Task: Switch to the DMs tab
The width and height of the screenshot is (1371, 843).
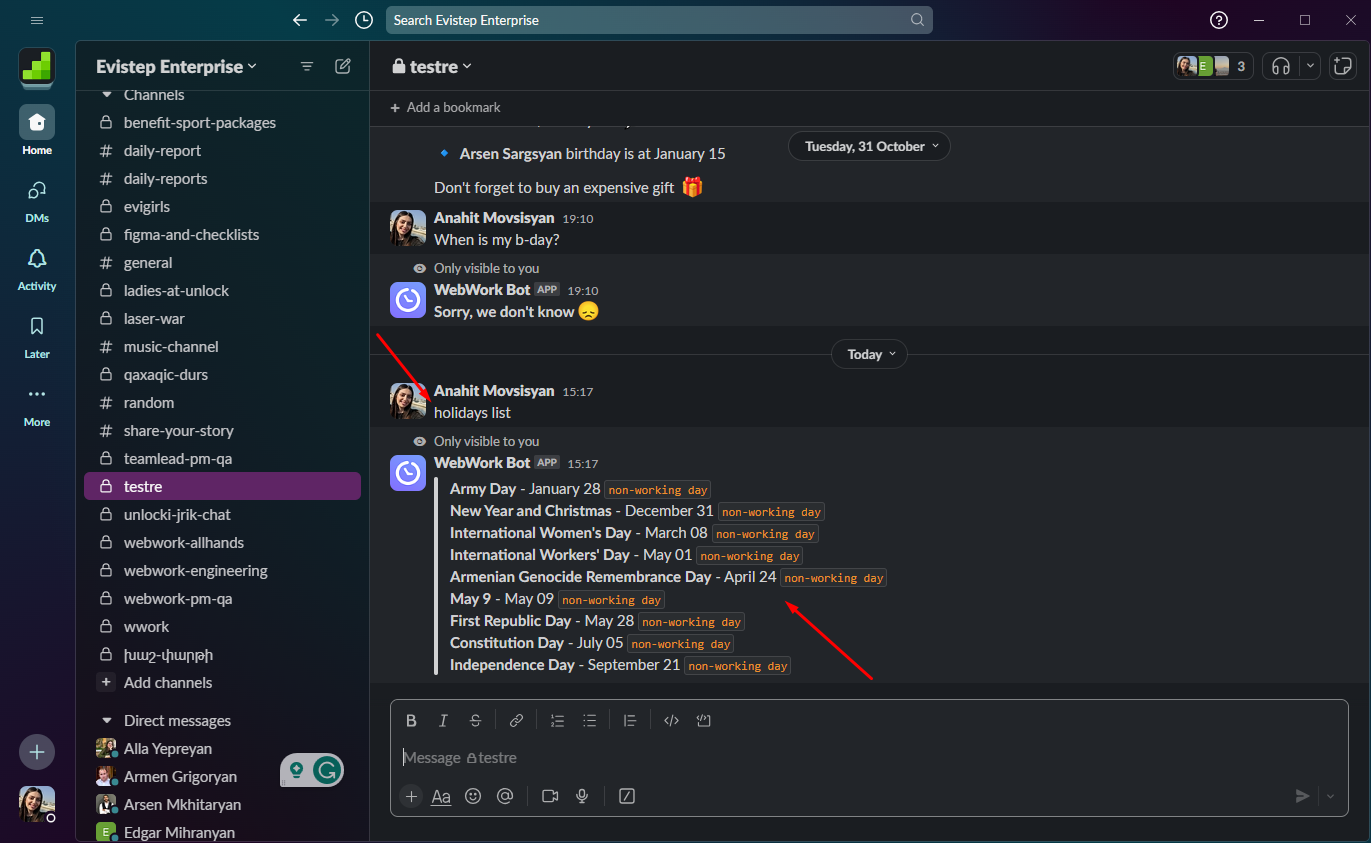Action: 37,200
